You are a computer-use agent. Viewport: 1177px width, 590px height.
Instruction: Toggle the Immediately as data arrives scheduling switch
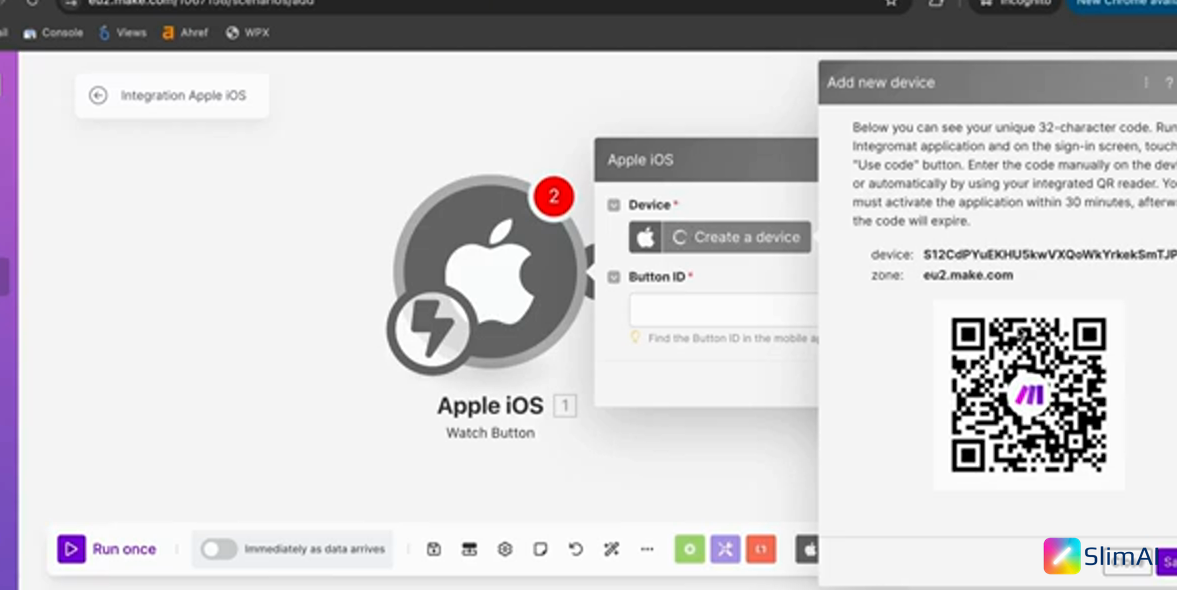click(x=218, y=549)
